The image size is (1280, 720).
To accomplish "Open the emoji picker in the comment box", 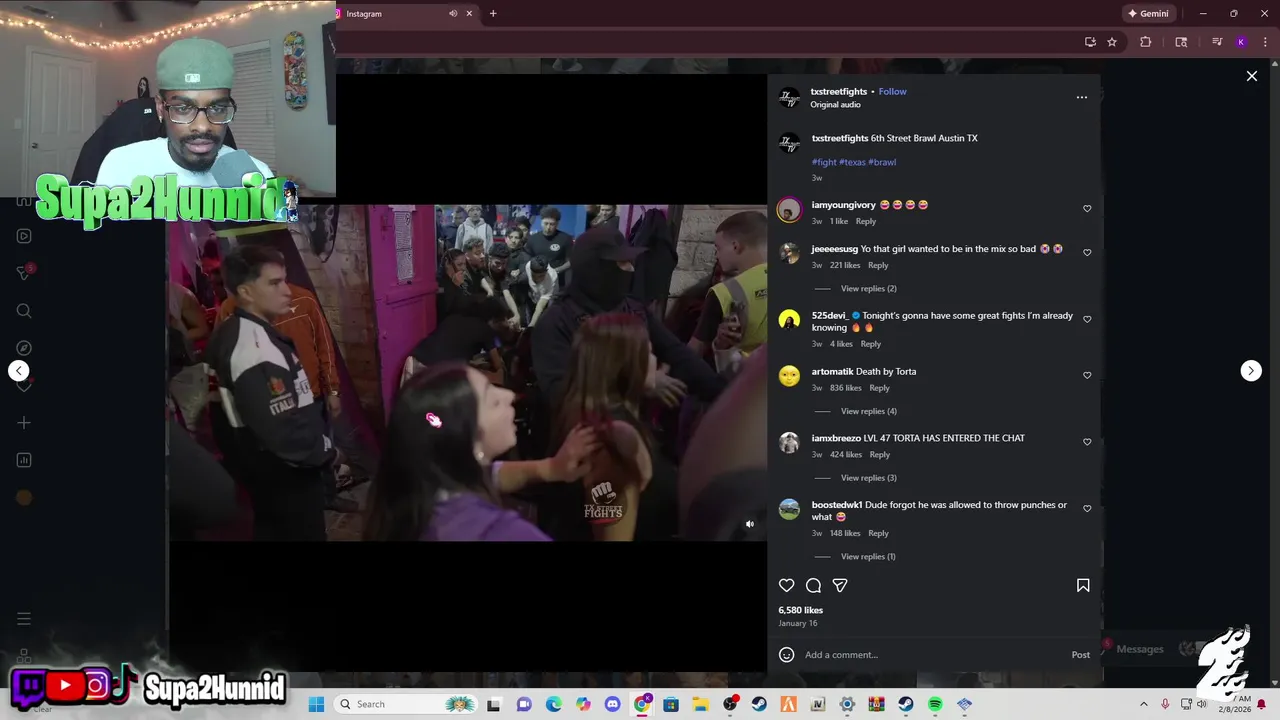I will point(787,655).
